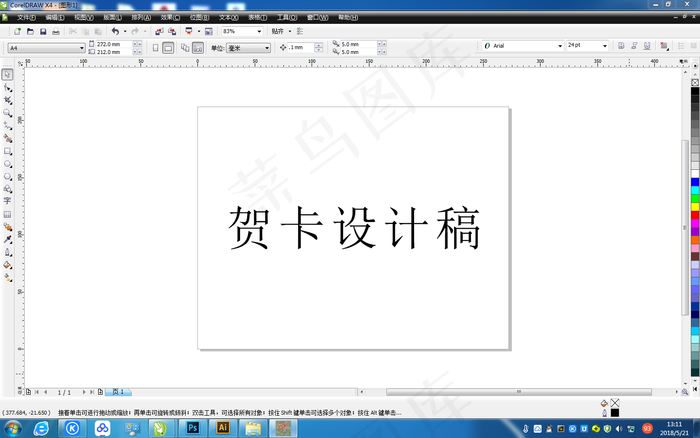Select the 页 1 page tab
This screenshot has width=700, height=438.
click(118, 392)
